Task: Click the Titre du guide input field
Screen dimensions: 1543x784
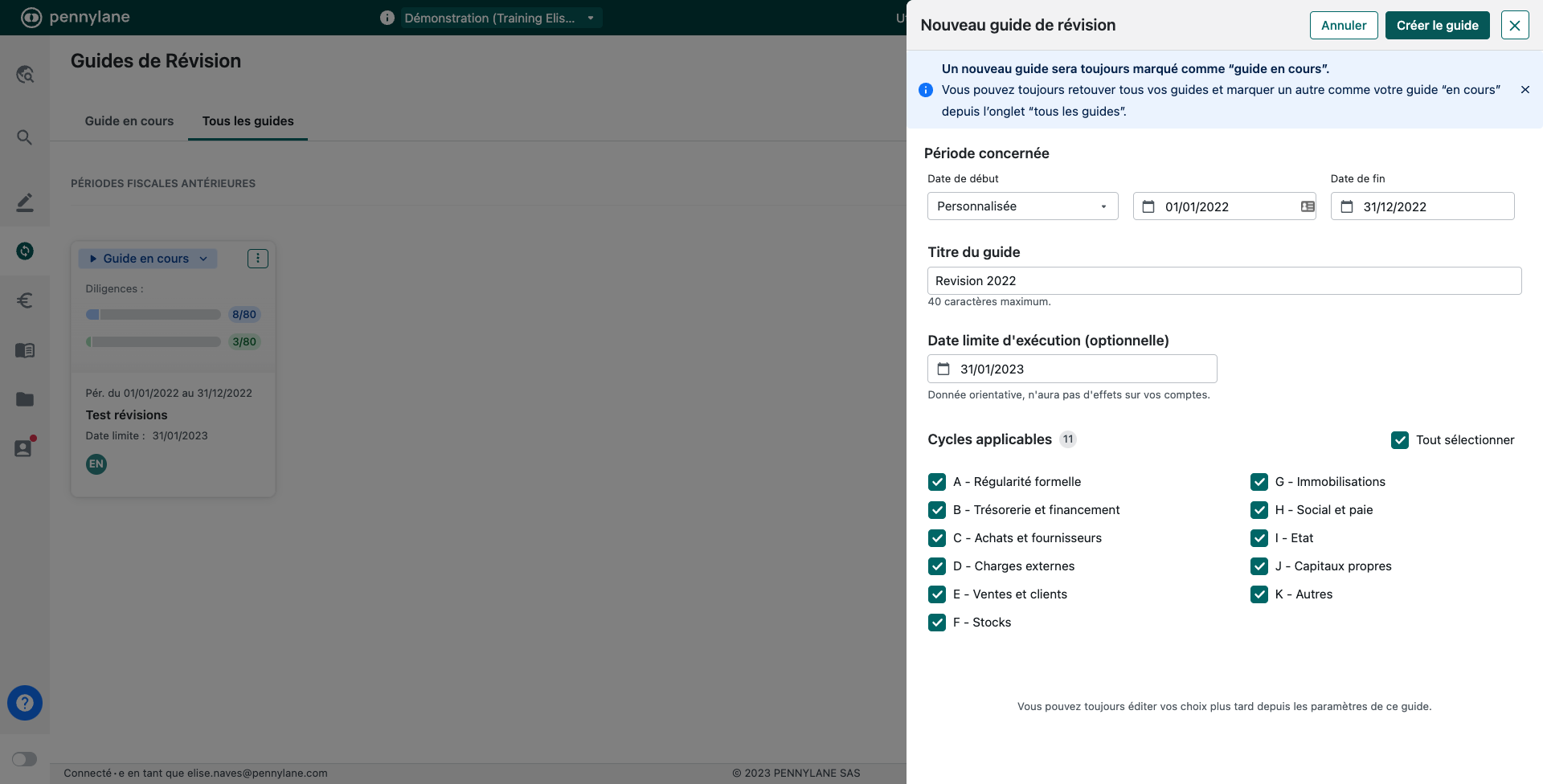Action: [1225, 280]
